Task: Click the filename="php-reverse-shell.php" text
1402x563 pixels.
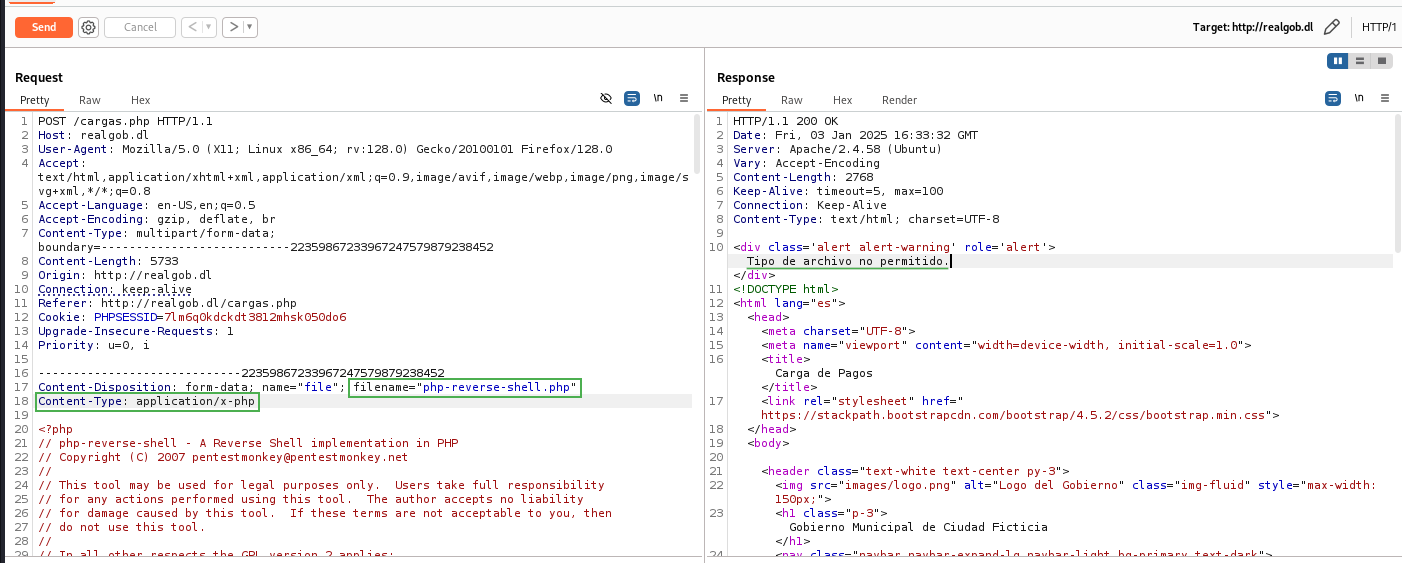Action: (x=466, y=387)
